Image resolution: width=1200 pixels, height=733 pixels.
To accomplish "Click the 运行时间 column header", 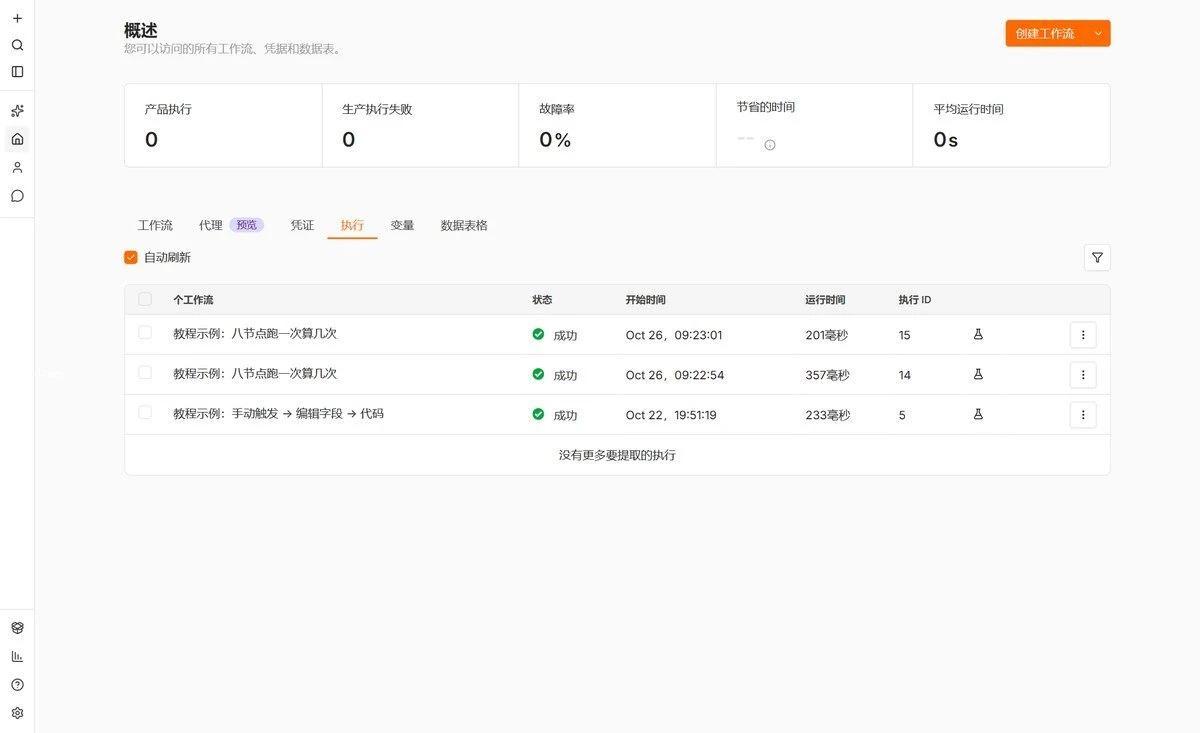I will pos(825,300).
